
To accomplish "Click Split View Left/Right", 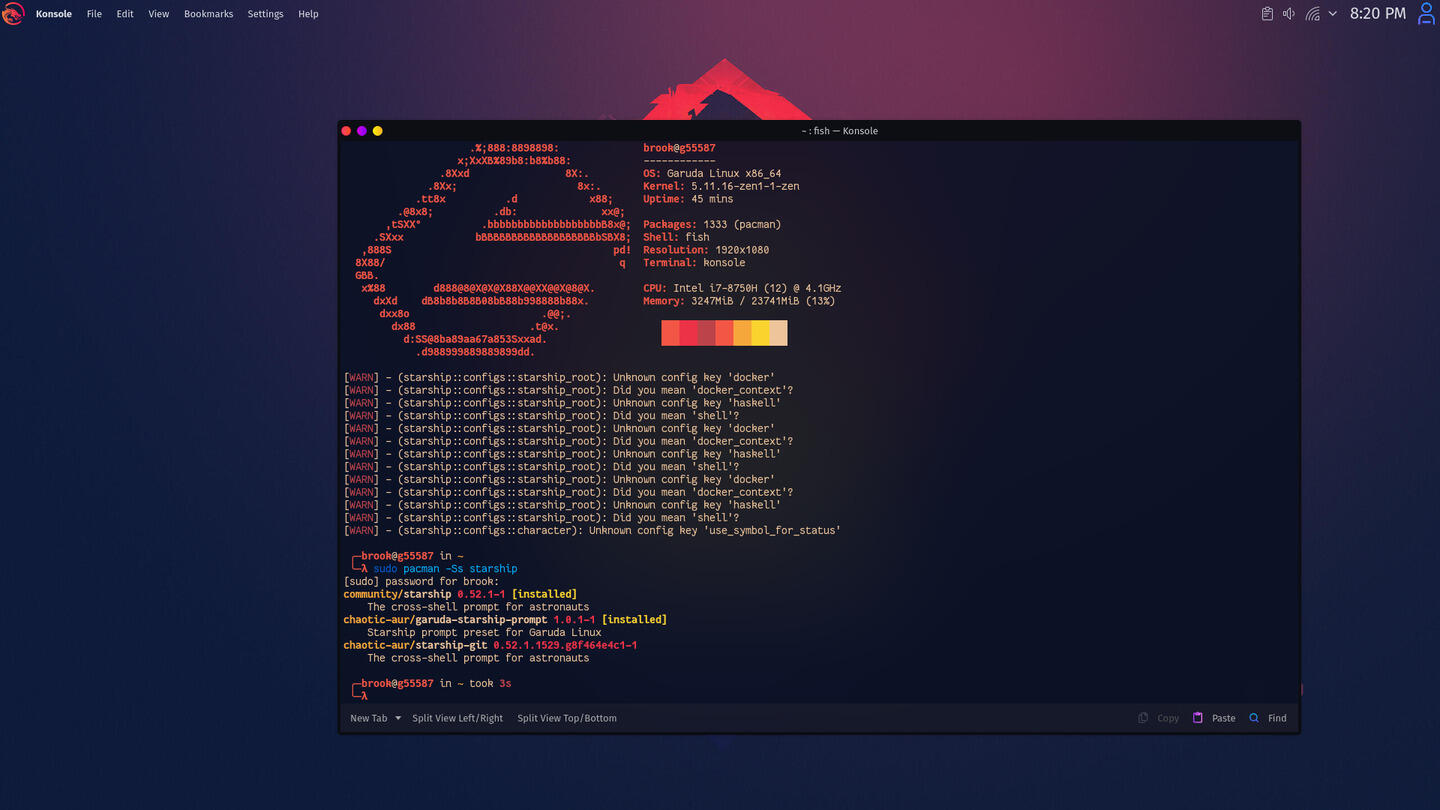I will point(458,718).
